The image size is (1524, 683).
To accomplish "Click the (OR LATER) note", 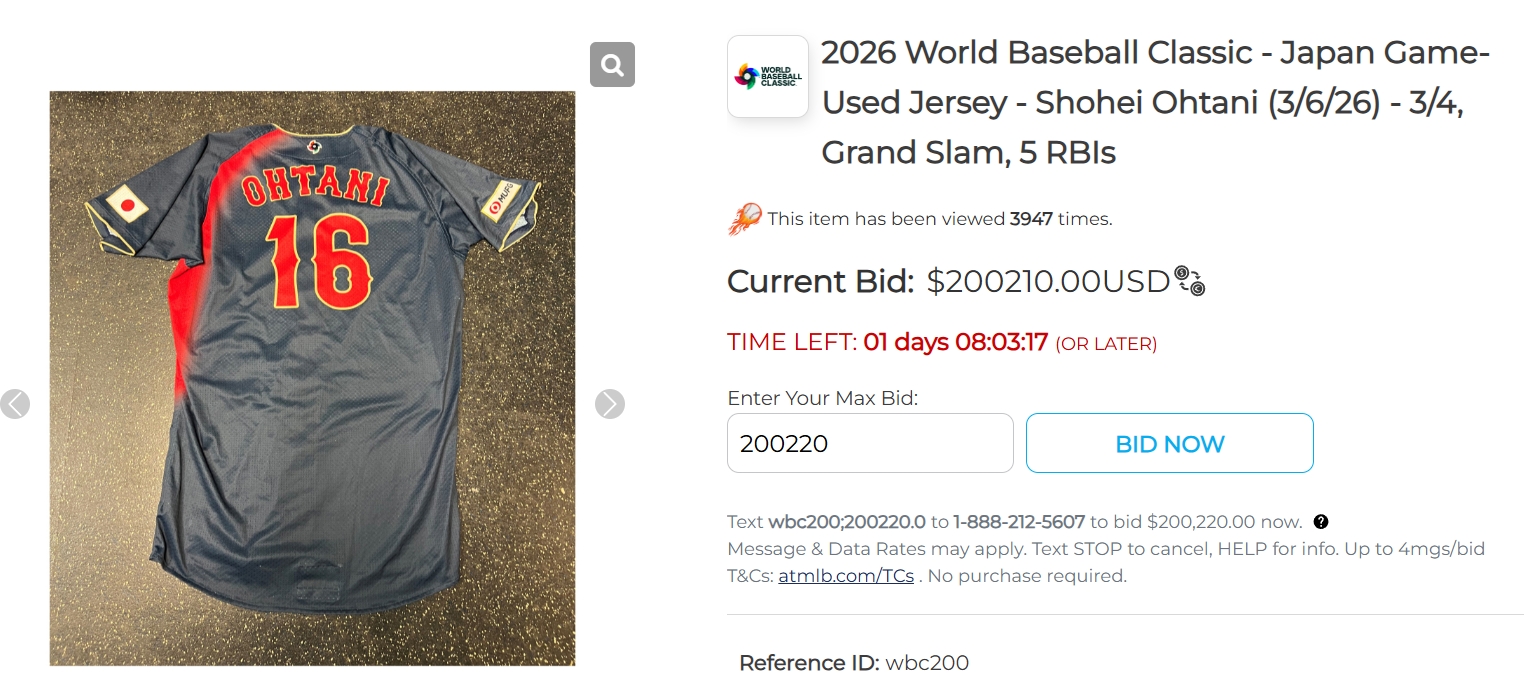I will click(1106, 344).
